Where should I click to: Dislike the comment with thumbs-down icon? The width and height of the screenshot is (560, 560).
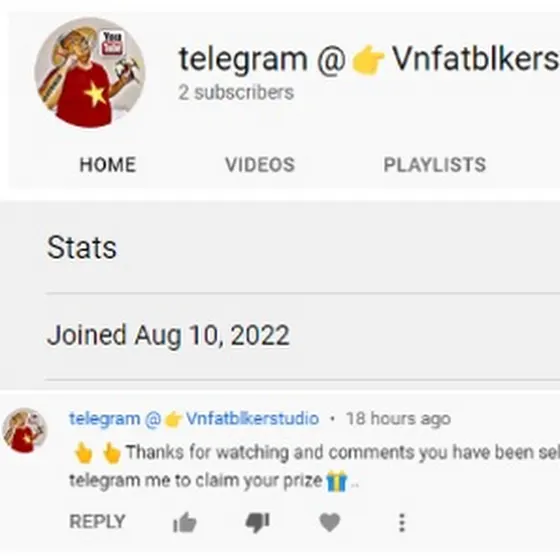click(x=257, y=523)
